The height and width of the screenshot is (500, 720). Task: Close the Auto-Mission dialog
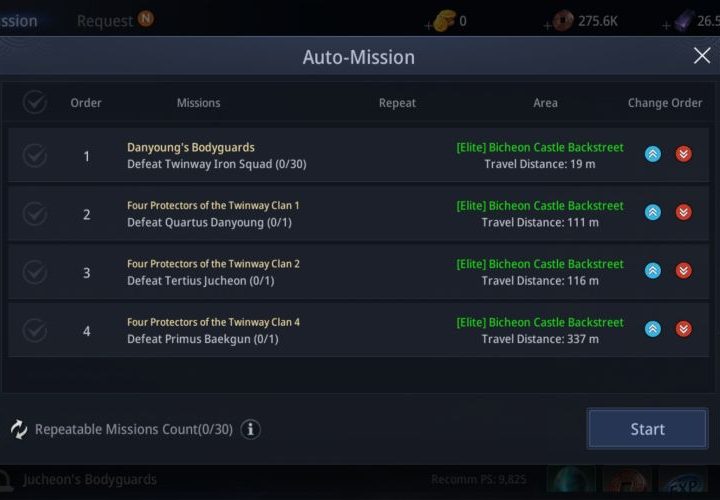pyautogui.click(x=702, y=56)
